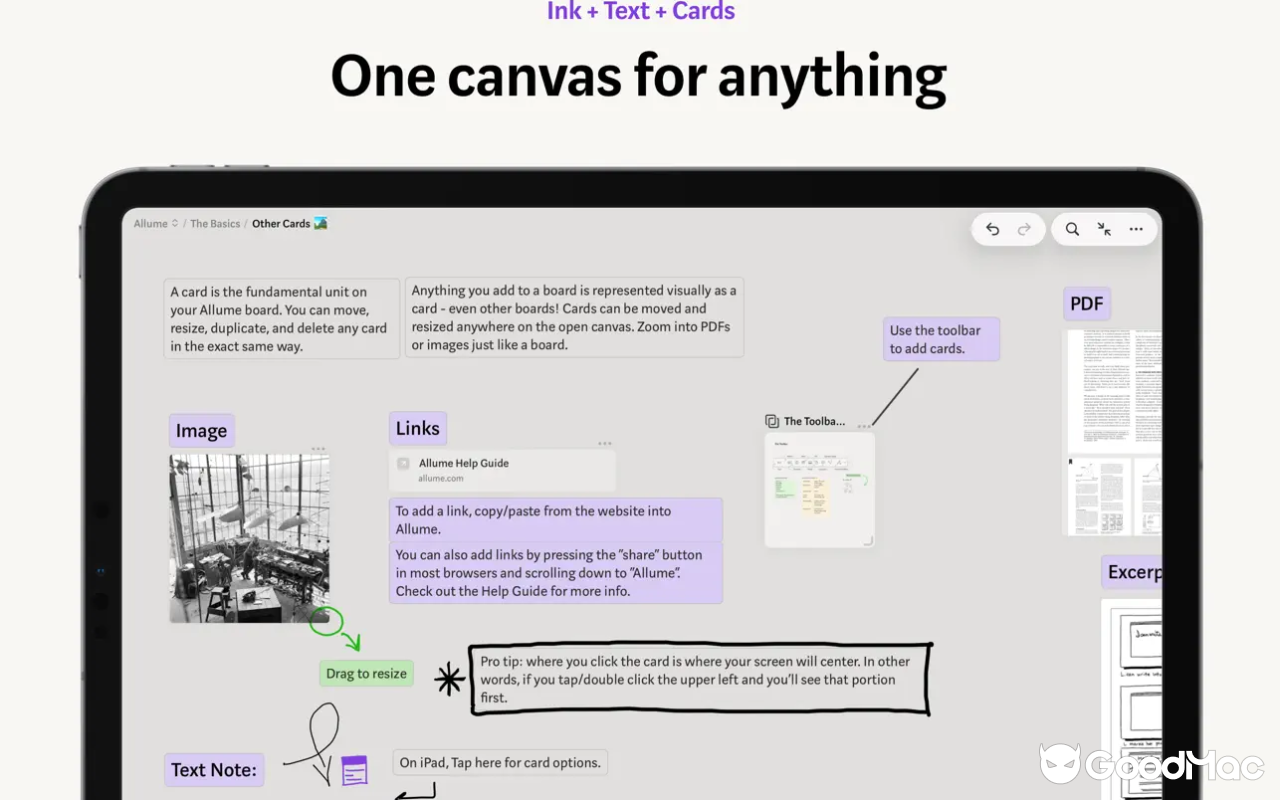The width and height of the screenshot is (1280, 800).
Task: Select the Excerpt label card
Action: click(1132, 572)
